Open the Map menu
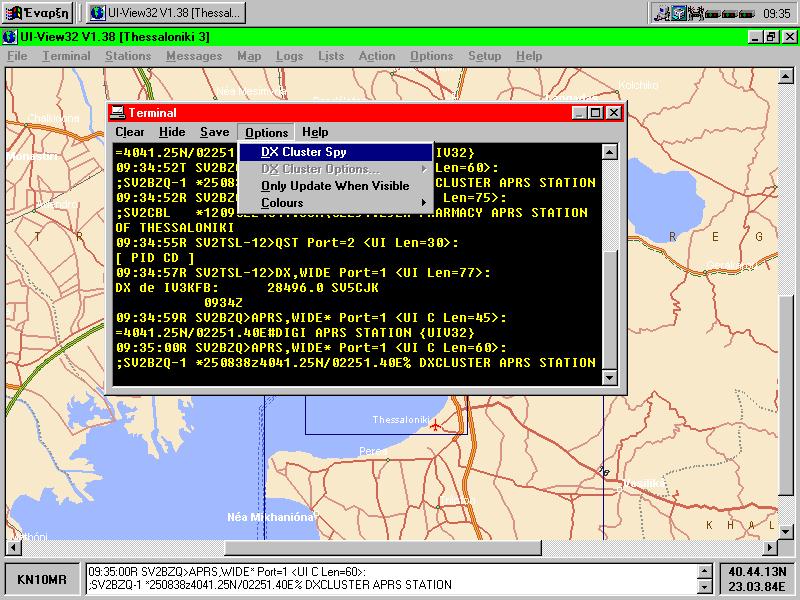 pyautogui.click(x=249, y=56)
